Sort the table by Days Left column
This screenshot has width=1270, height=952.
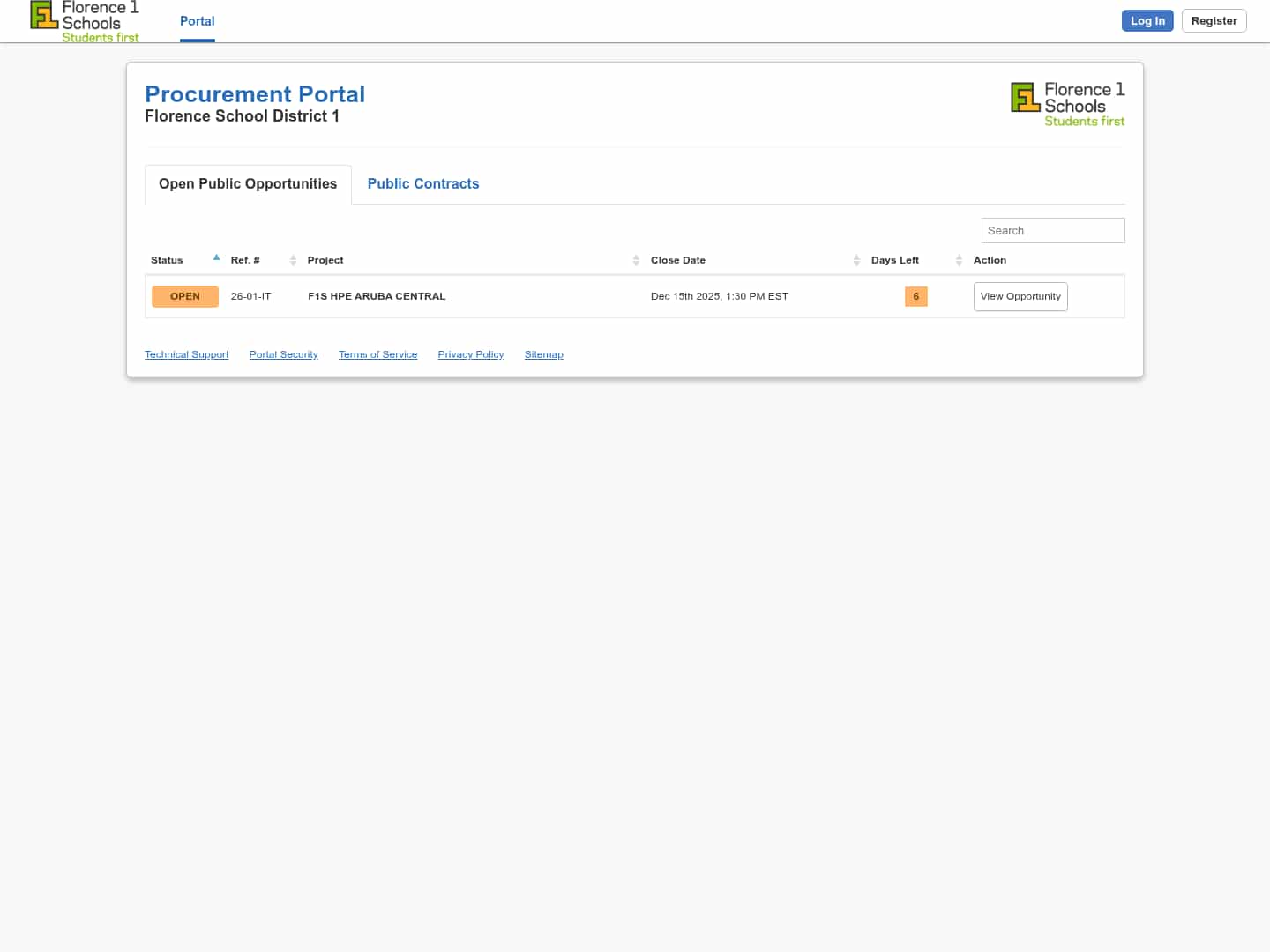pos(959,260)
